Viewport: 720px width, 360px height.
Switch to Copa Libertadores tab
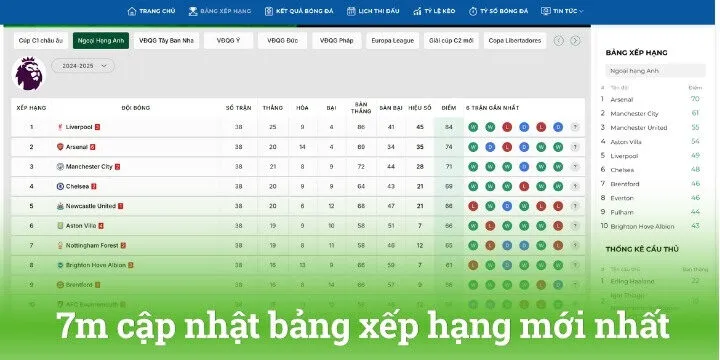point(515,40)
